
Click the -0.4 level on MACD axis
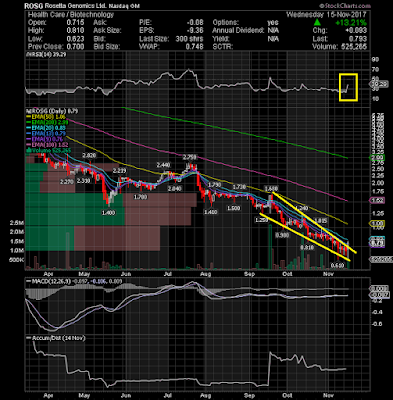[377, 312]
